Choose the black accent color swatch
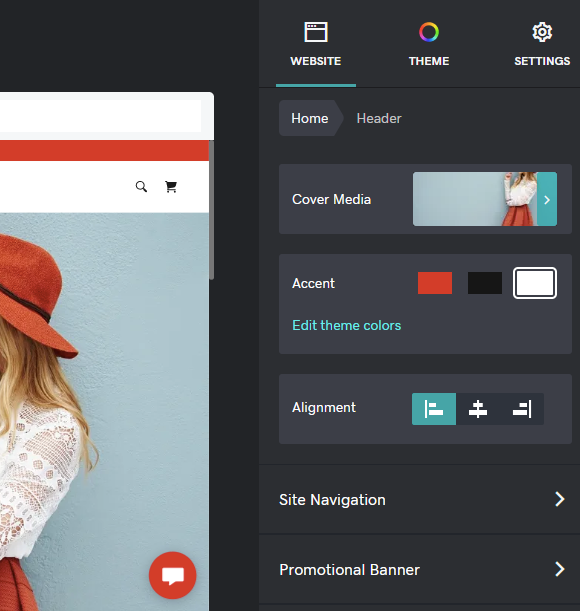Image resolution: width=580 pixels, height=612 pixels. click(485, 283)
